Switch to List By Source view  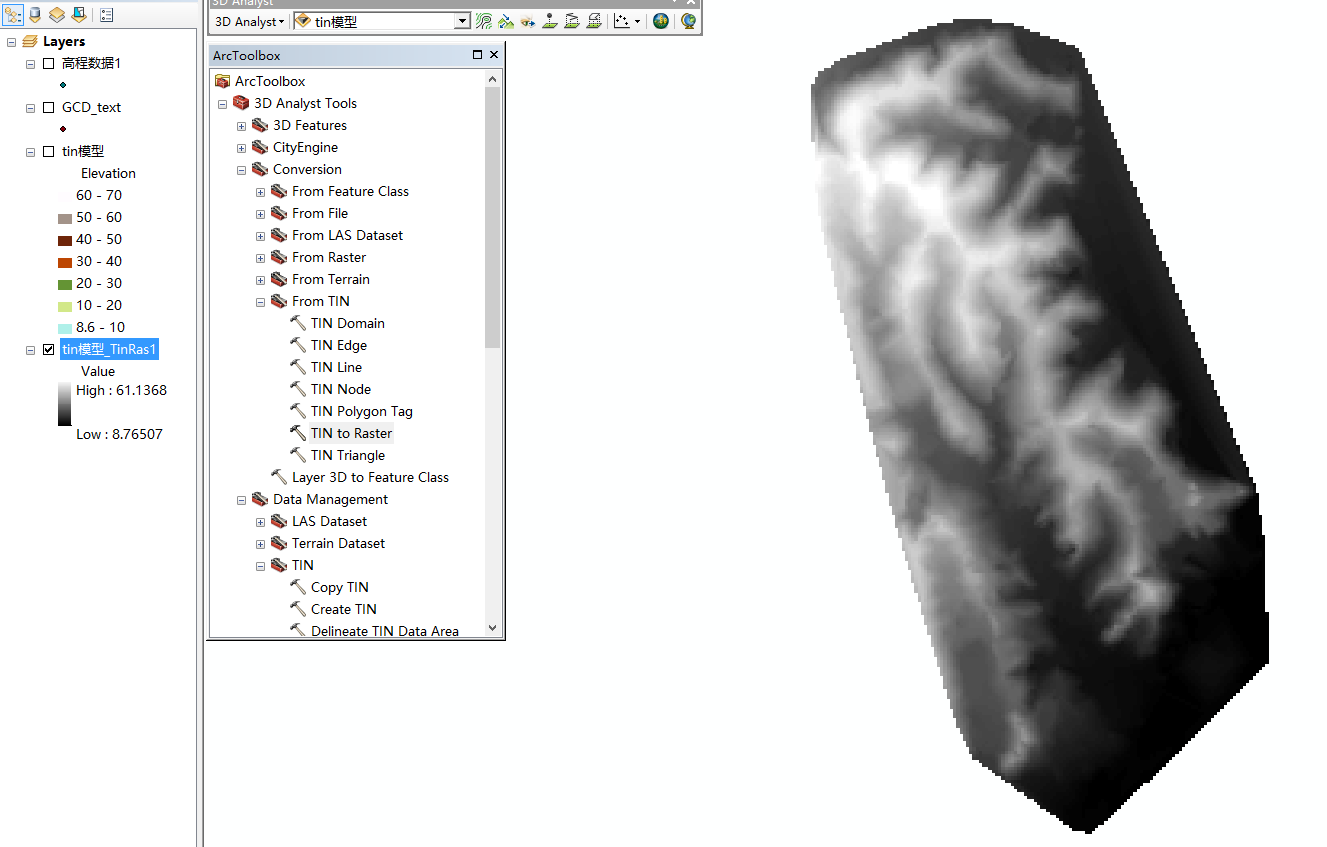(35, 15)
